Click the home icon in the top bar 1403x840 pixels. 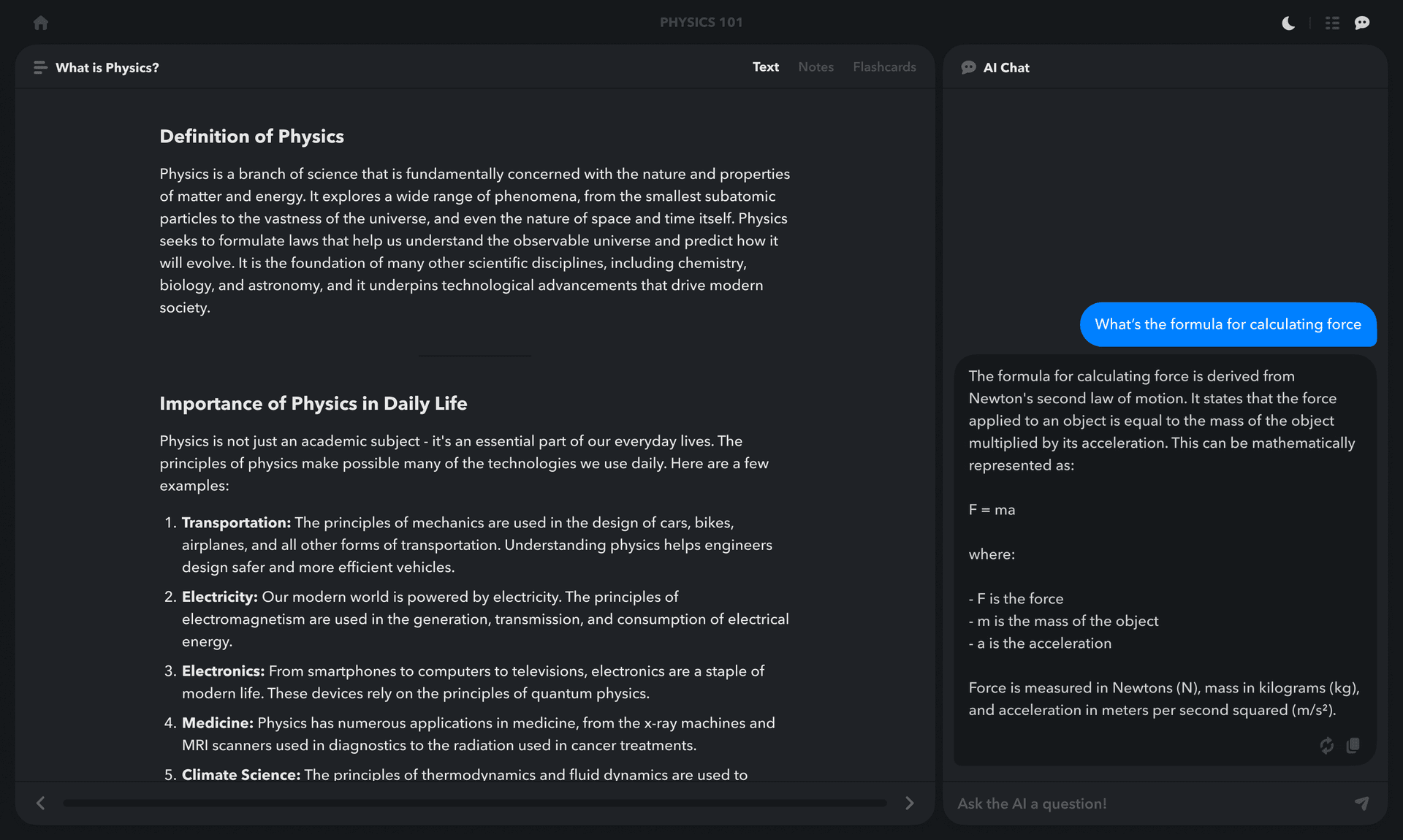(40, 23)
